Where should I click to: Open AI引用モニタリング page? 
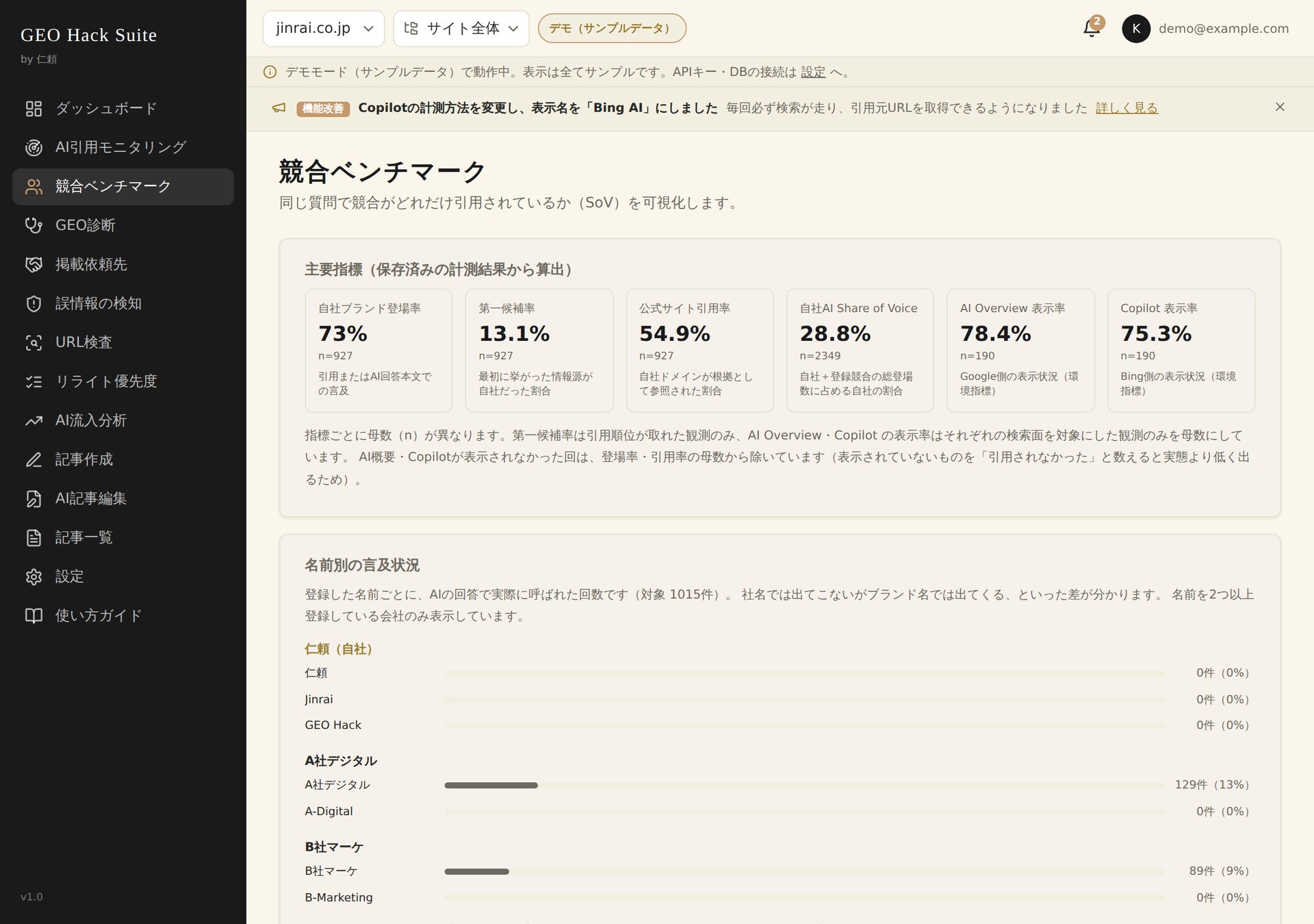(x=123, y=147)
